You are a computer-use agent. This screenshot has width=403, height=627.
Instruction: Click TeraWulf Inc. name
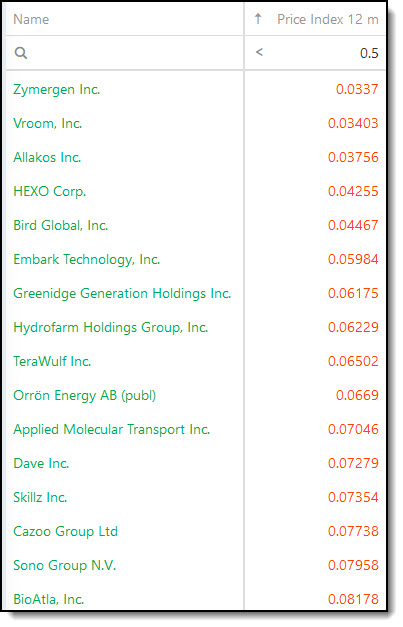tap(52, 361)
